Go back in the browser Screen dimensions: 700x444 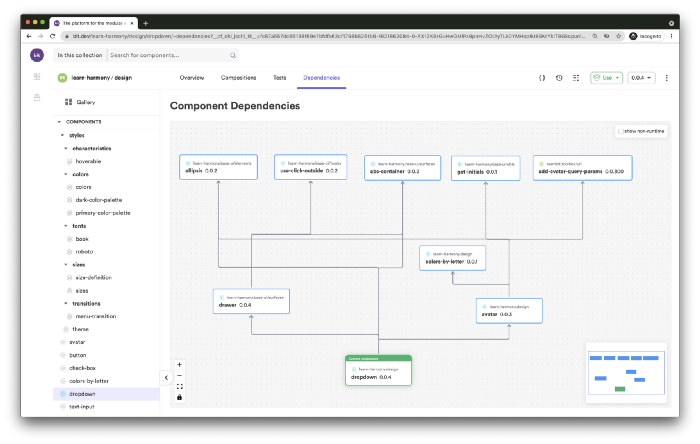point(29,36)
